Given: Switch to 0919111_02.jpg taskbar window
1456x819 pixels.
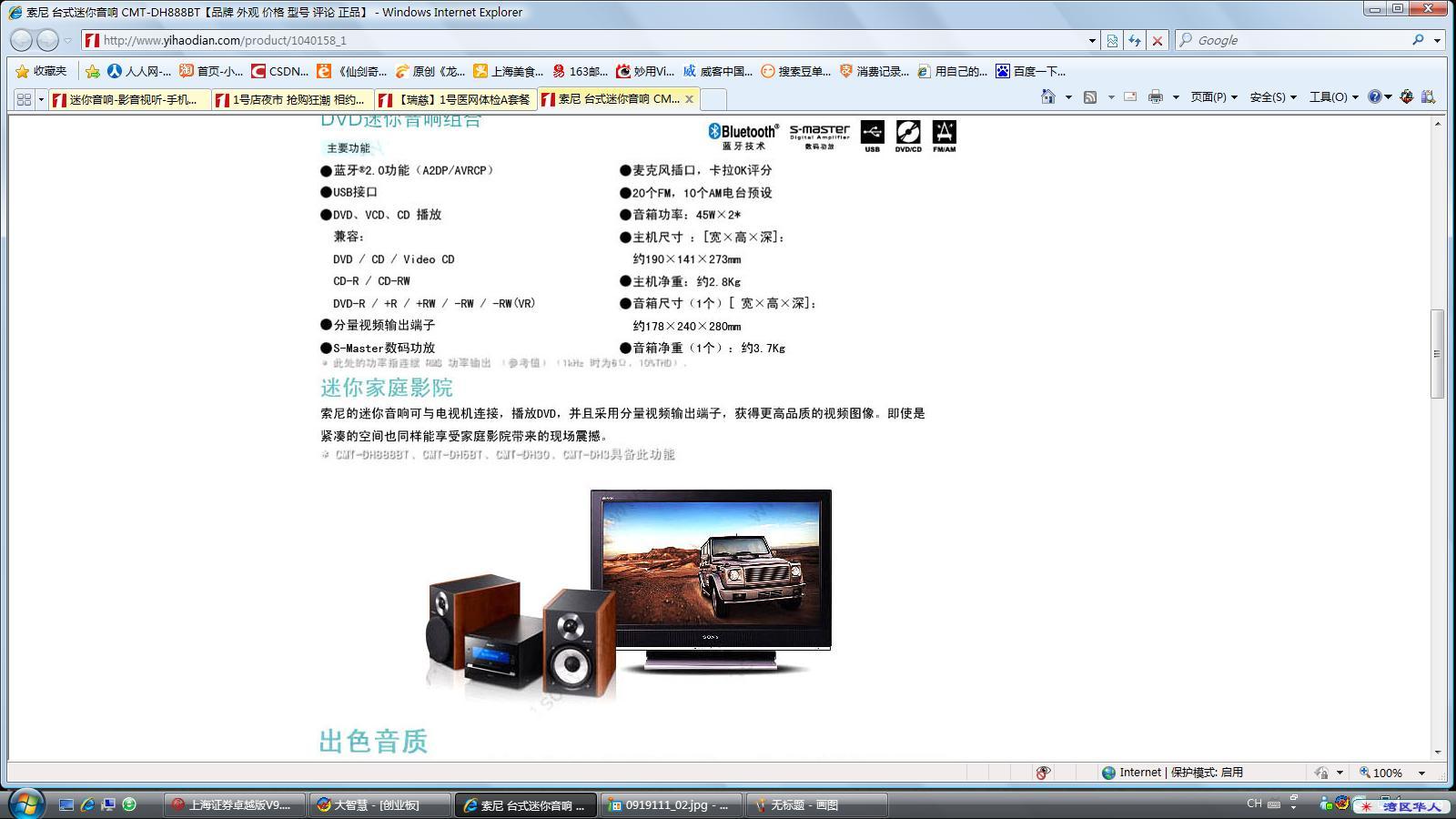Looking at the screenshot, I should pyautogui.click(x=670, y=805).
